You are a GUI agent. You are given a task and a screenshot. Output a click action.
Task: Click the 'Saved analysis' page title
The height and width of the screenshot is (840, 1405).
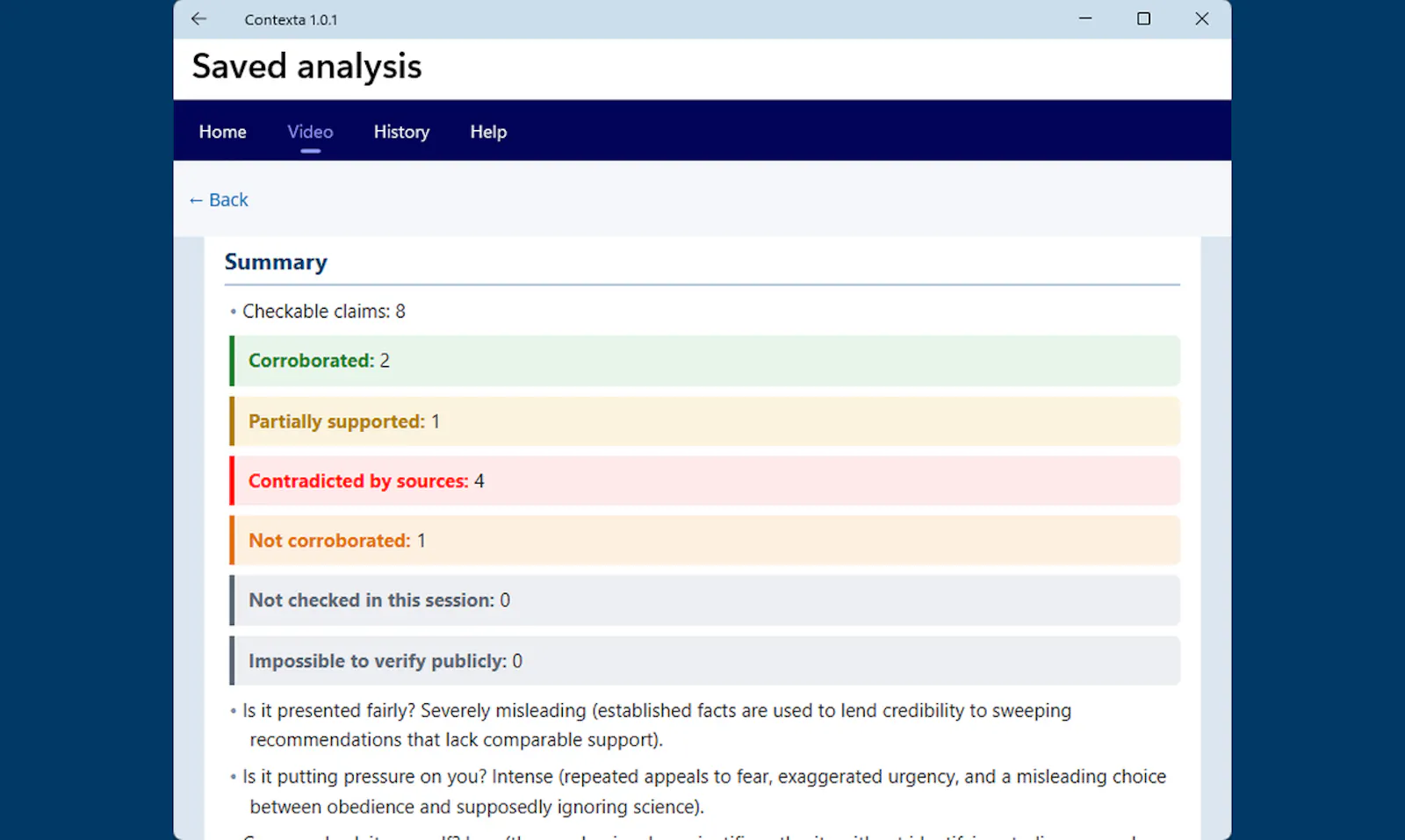[306, 67]
